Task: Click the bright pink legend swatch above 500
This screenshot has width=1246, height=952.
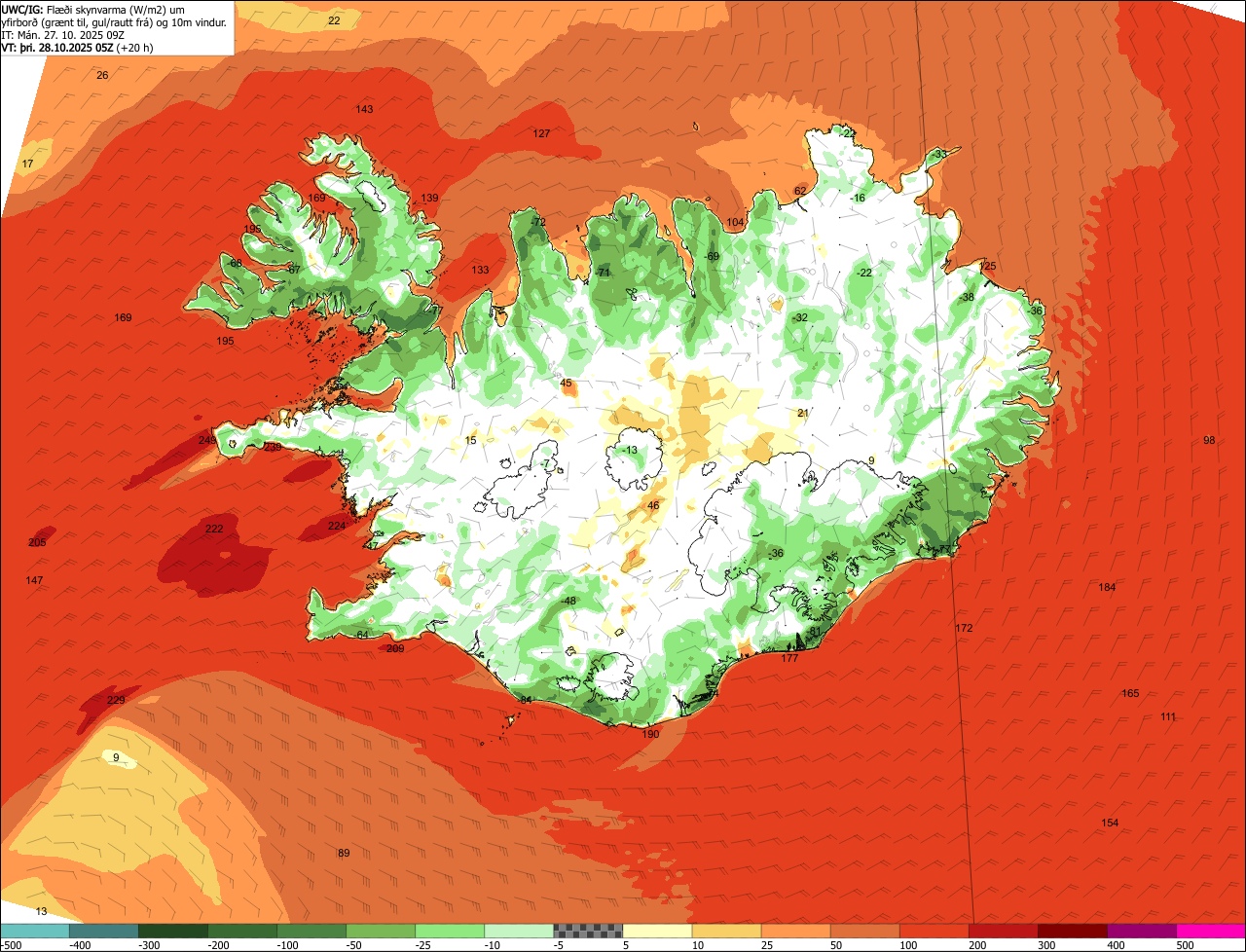Action: click(1210, 931)
